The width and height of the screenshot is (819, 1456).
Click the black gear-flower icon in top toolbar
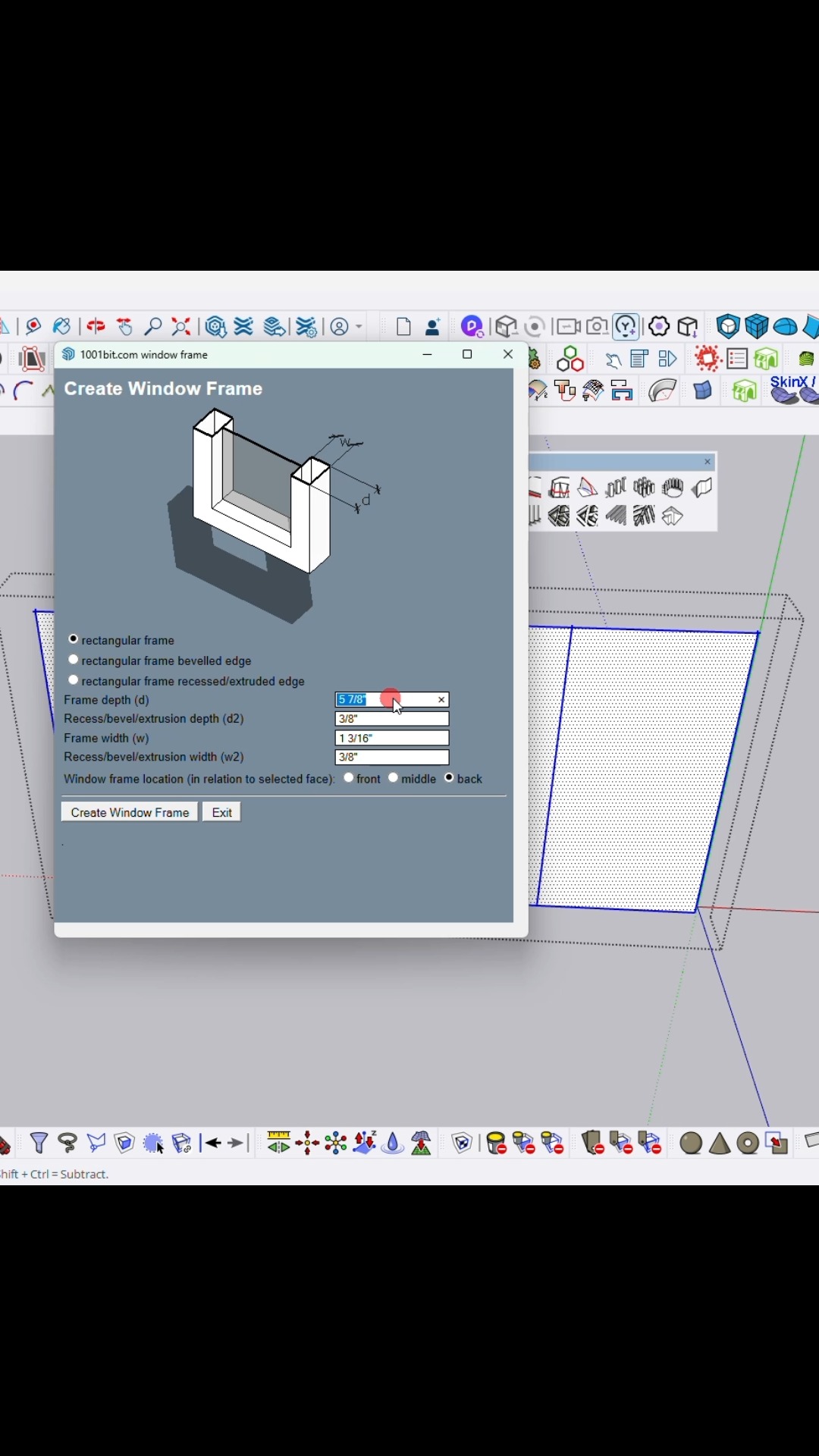[659, 327]
